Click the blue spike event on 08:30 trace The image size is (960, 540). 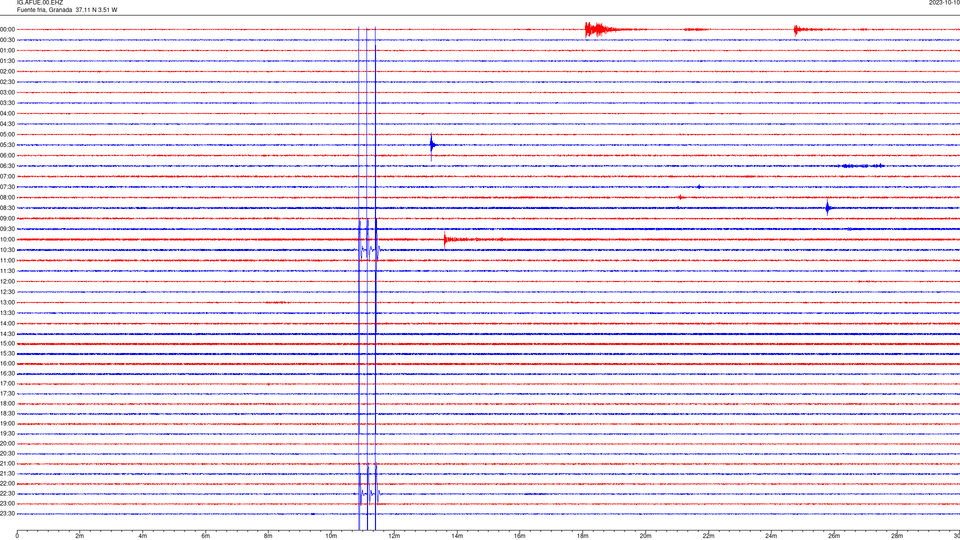click(828, 208)
